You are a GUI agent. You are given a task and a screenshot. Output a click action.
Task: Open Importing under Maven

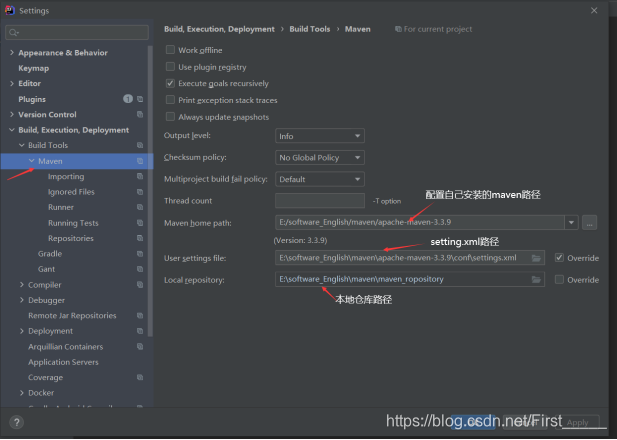66,177
